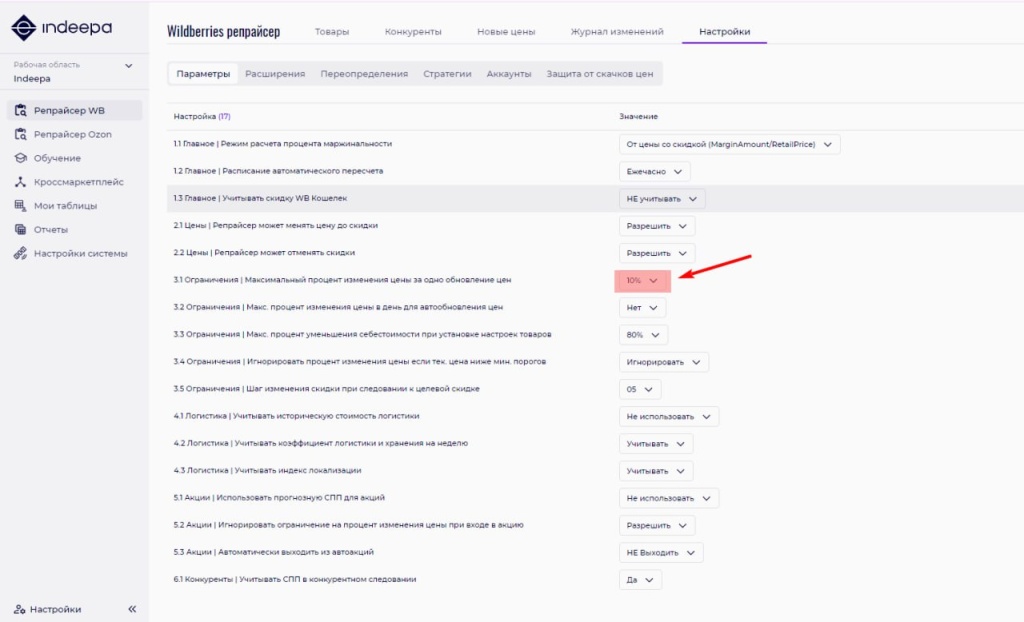Click the Настройки системы link icon

point(21,253)
